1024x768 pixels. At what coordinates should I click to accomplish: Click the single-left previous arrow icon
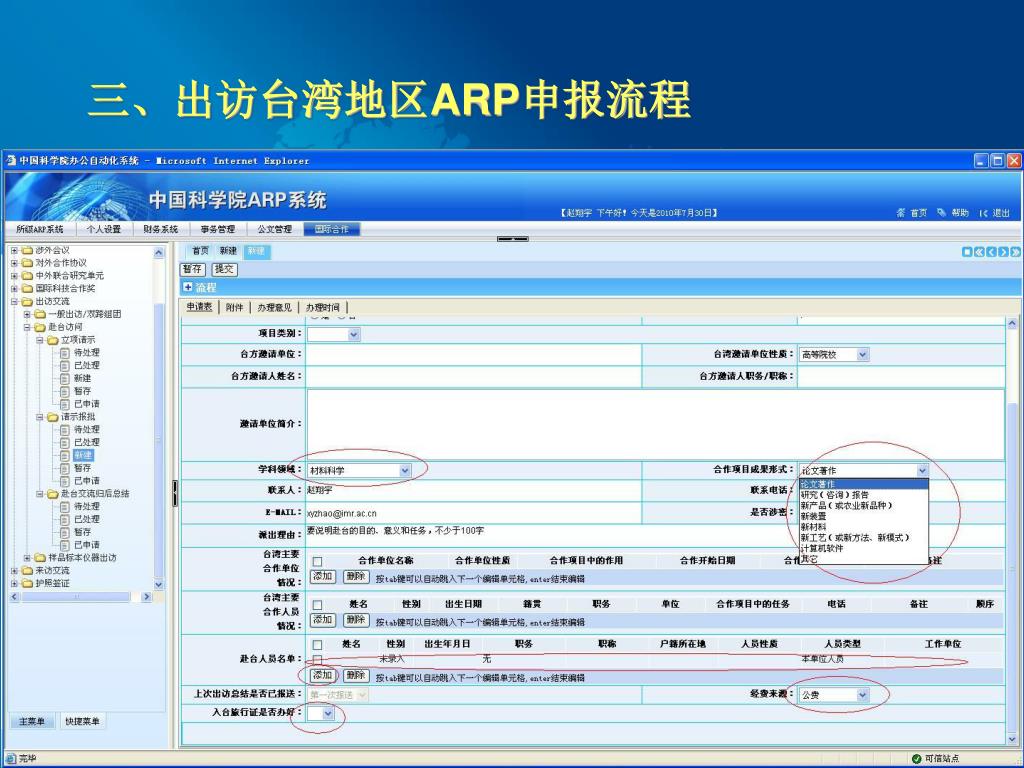coord(991,251)
